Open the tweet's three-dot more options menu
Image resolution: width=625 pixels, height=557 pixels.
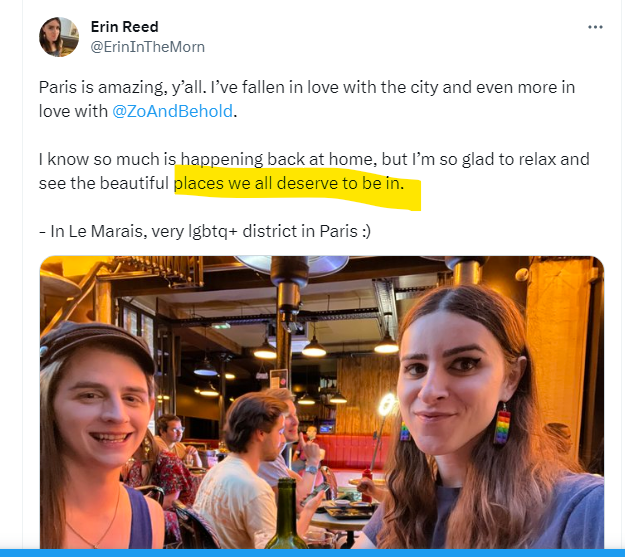pos(595,27)
